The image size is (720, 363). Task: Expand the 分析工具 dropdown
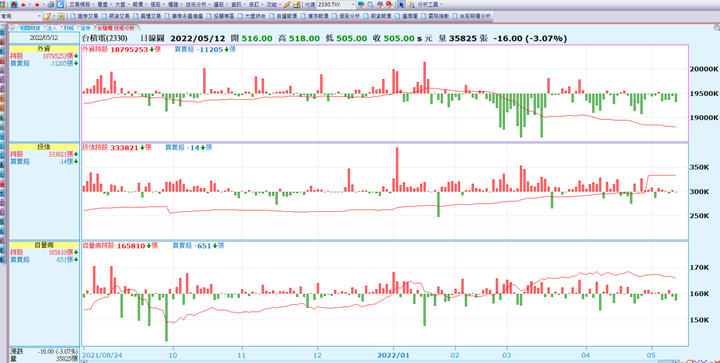[x=441, y=5]
